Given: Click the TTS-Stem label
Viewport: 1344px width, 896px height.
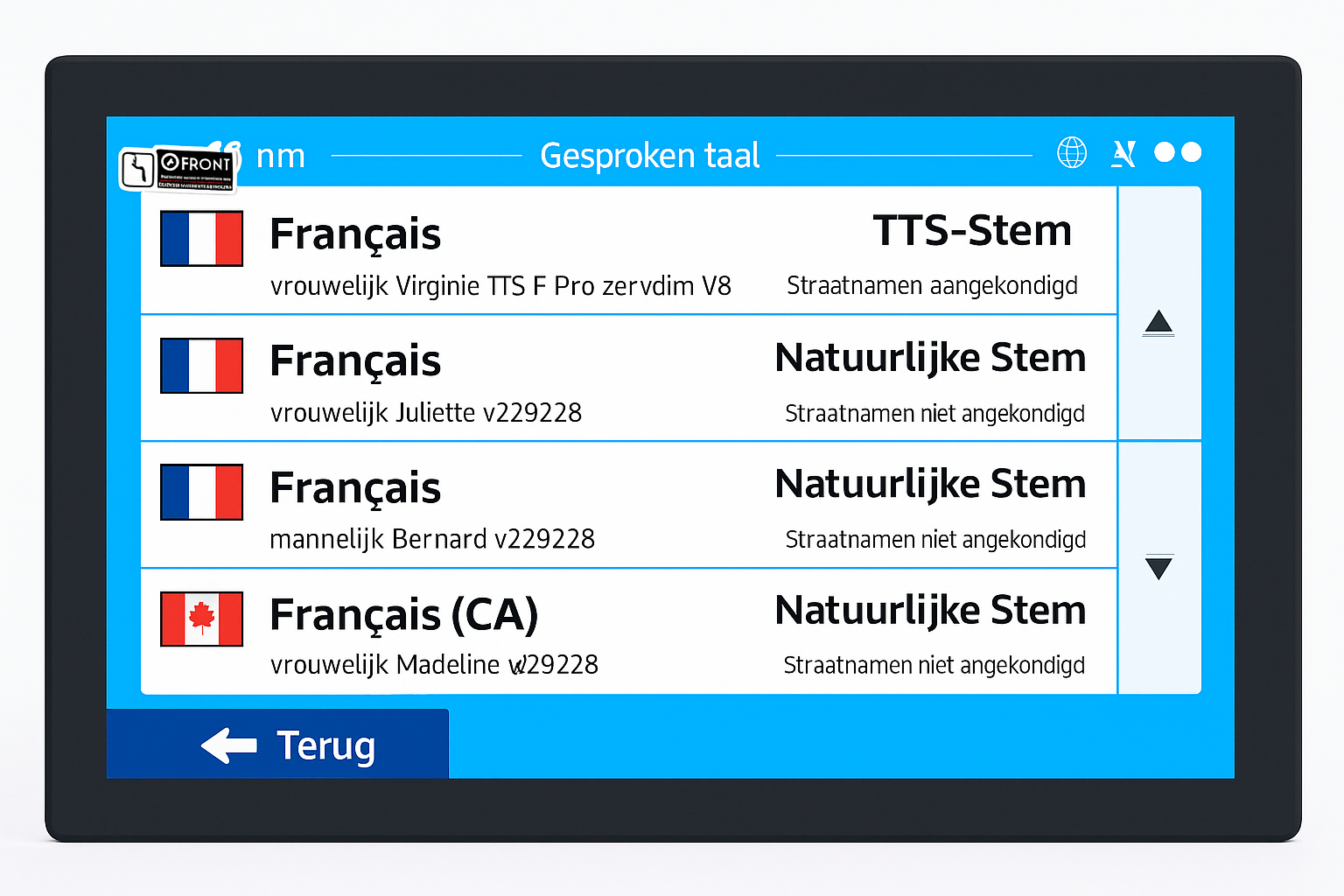Looking at the screenshot, I should pyautogui.click(x=972, y=231).
